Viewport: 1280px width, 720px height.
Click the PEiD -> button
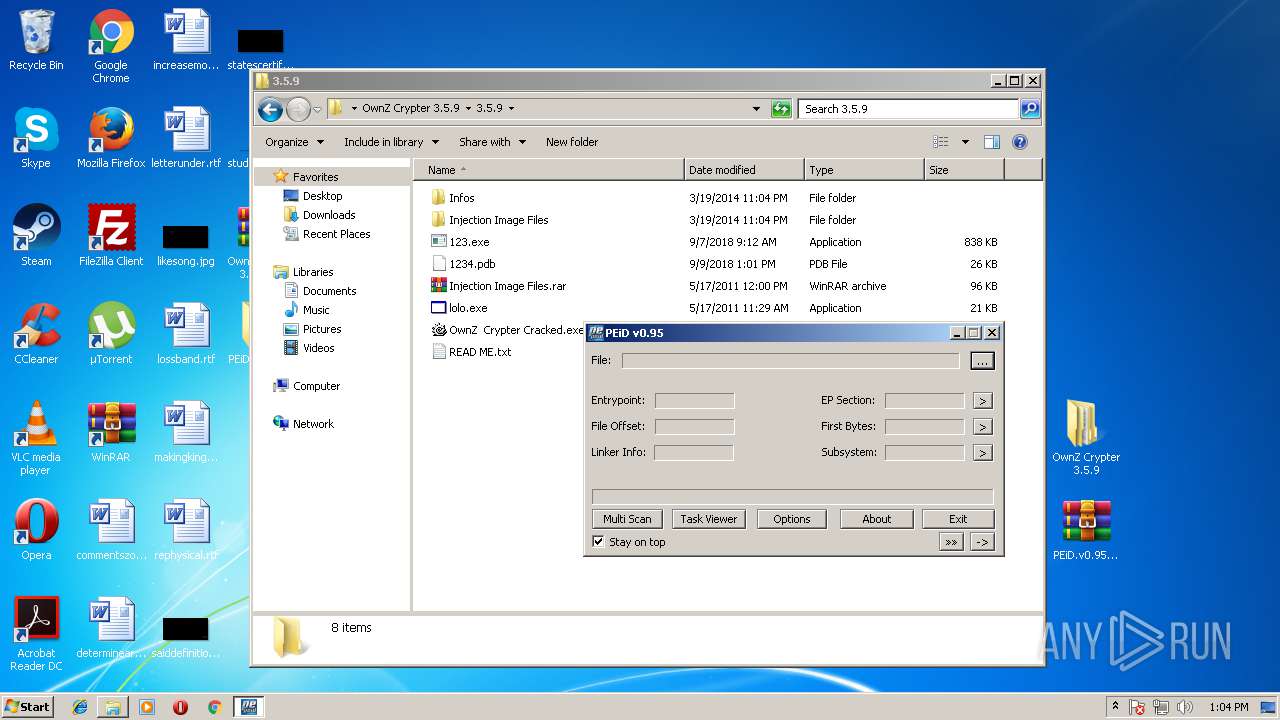pos(982,542)
